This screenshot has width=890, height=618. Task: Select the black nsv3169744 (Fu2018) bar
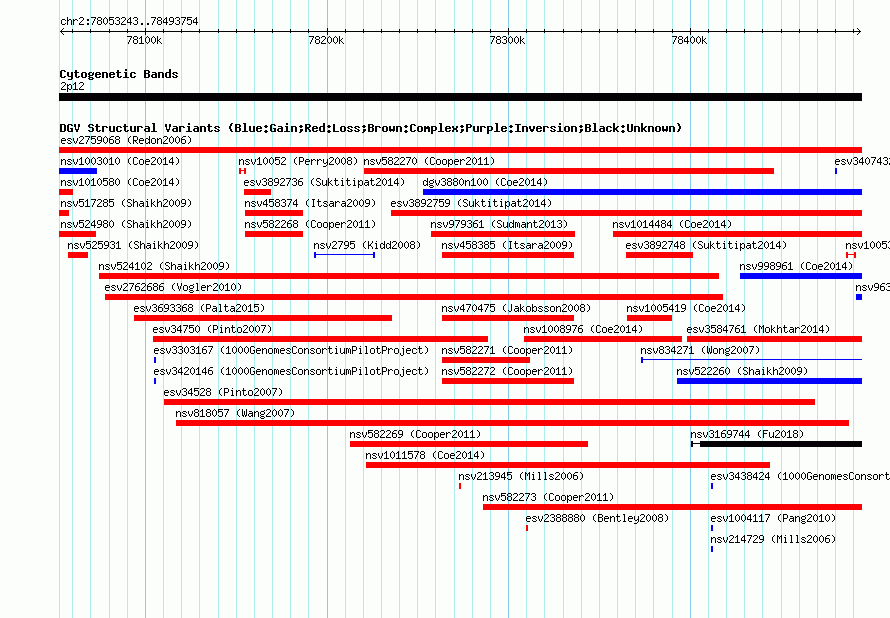776,444
